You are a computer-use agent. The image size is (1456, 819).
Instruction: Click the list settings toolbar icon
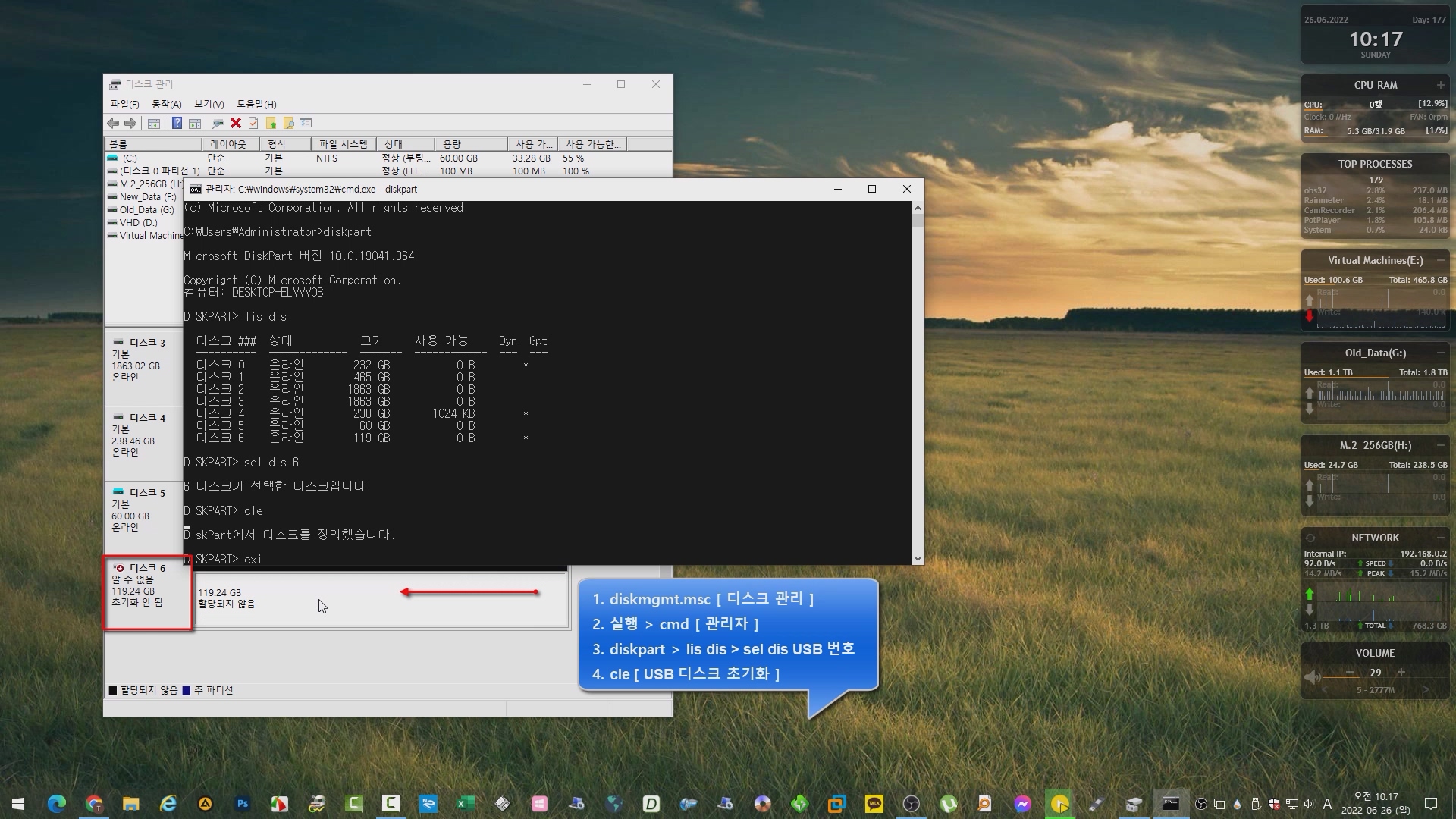tap(306, 123)
